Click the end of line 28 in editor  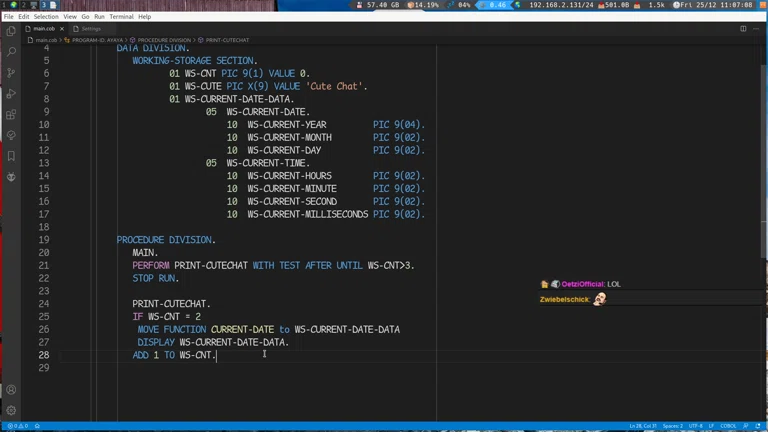pos(217,355)
